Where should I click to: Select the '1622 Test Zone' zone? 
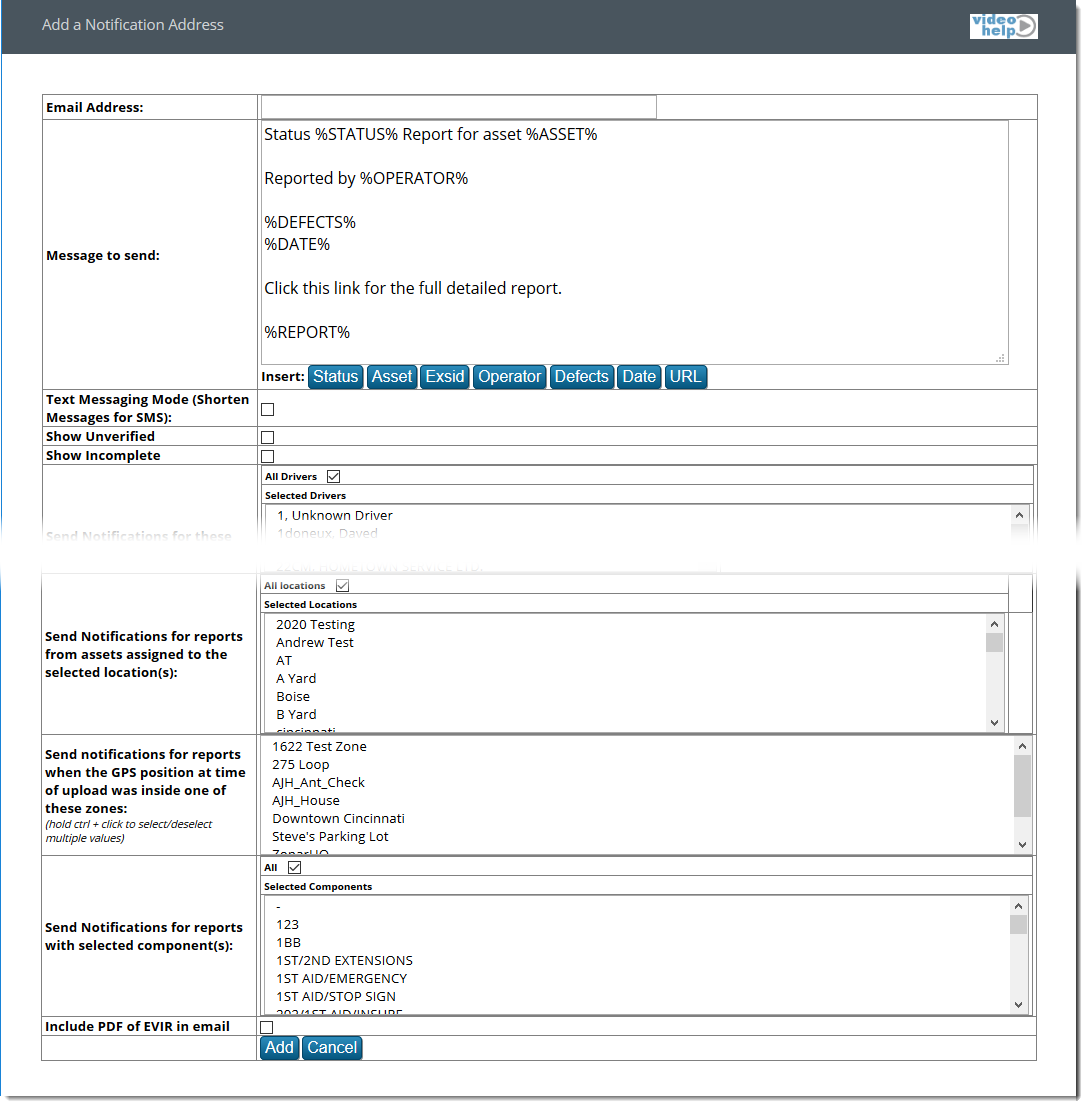pyautogui.click(x=319, y=747)
